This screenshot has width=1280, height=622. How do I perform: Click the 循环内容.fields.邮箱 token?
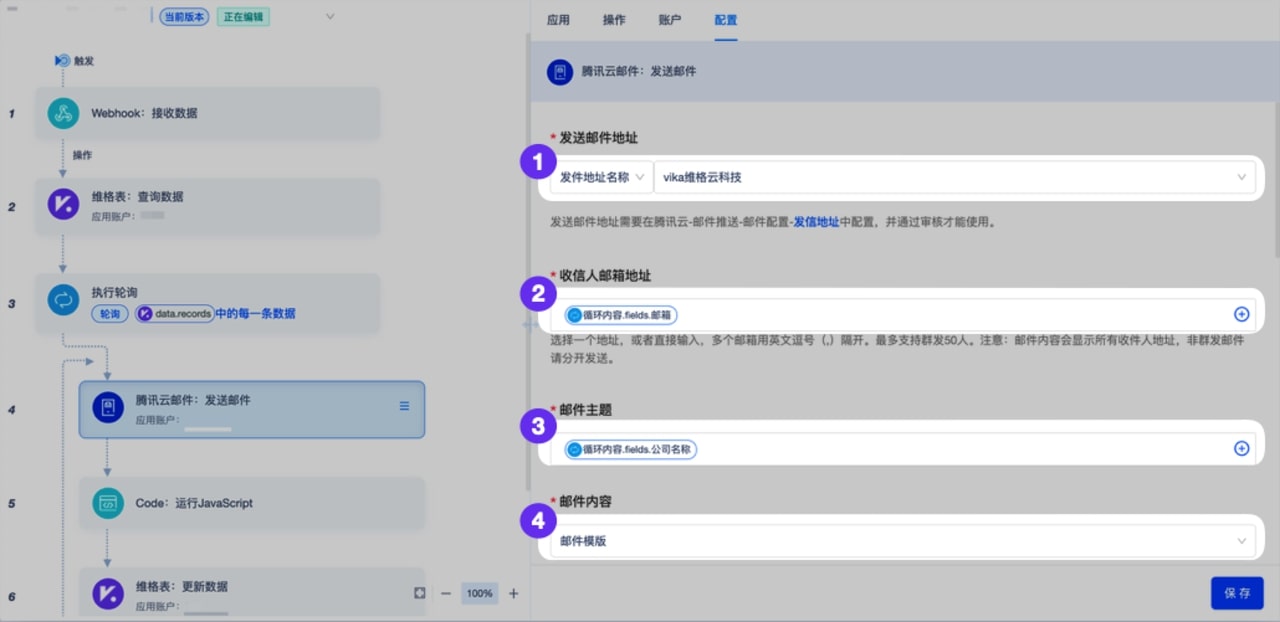pyautogui.click(x=621, y=313)
